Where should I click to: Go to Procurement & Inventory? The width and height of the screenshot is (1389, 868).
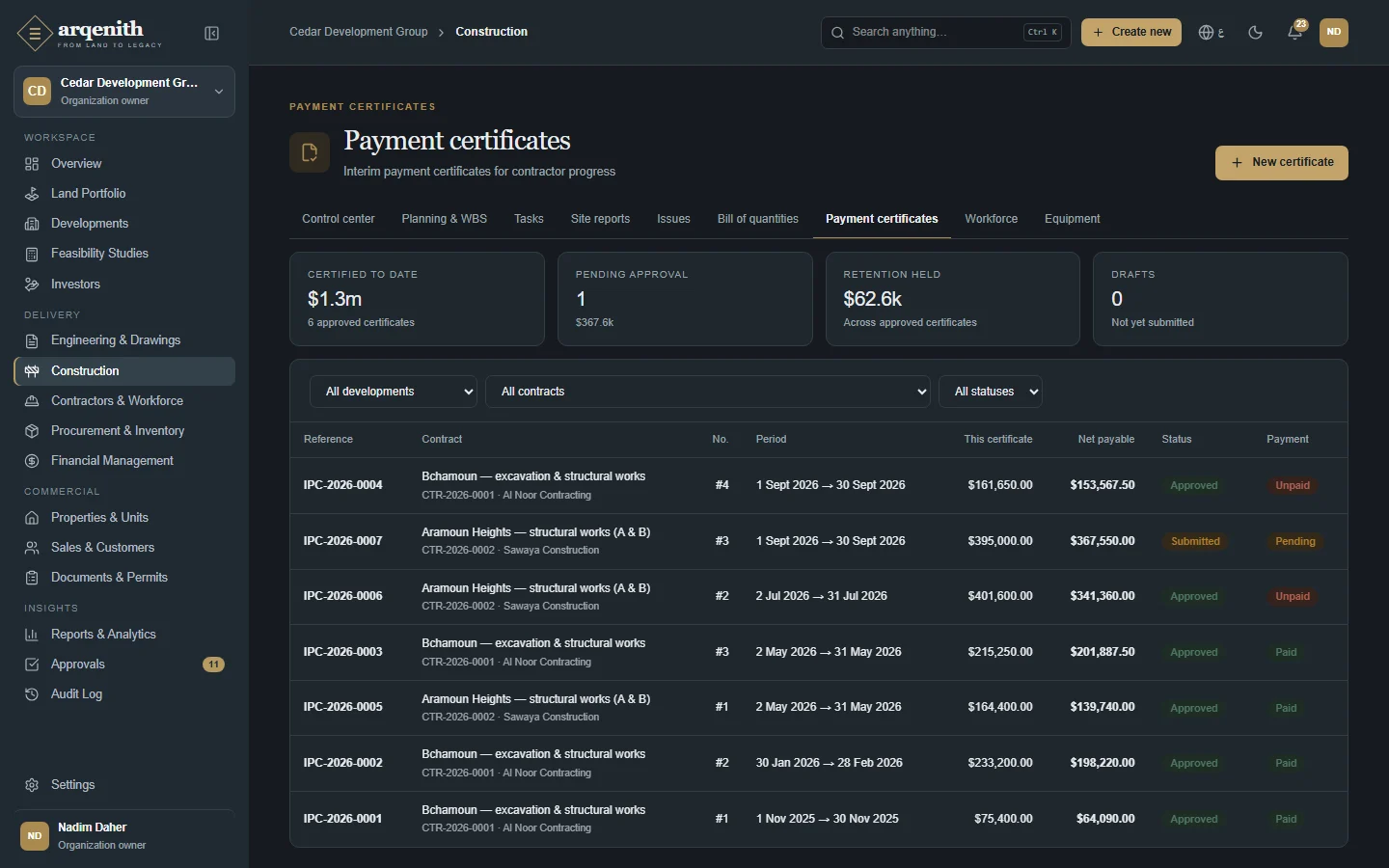tap(124, 431)
